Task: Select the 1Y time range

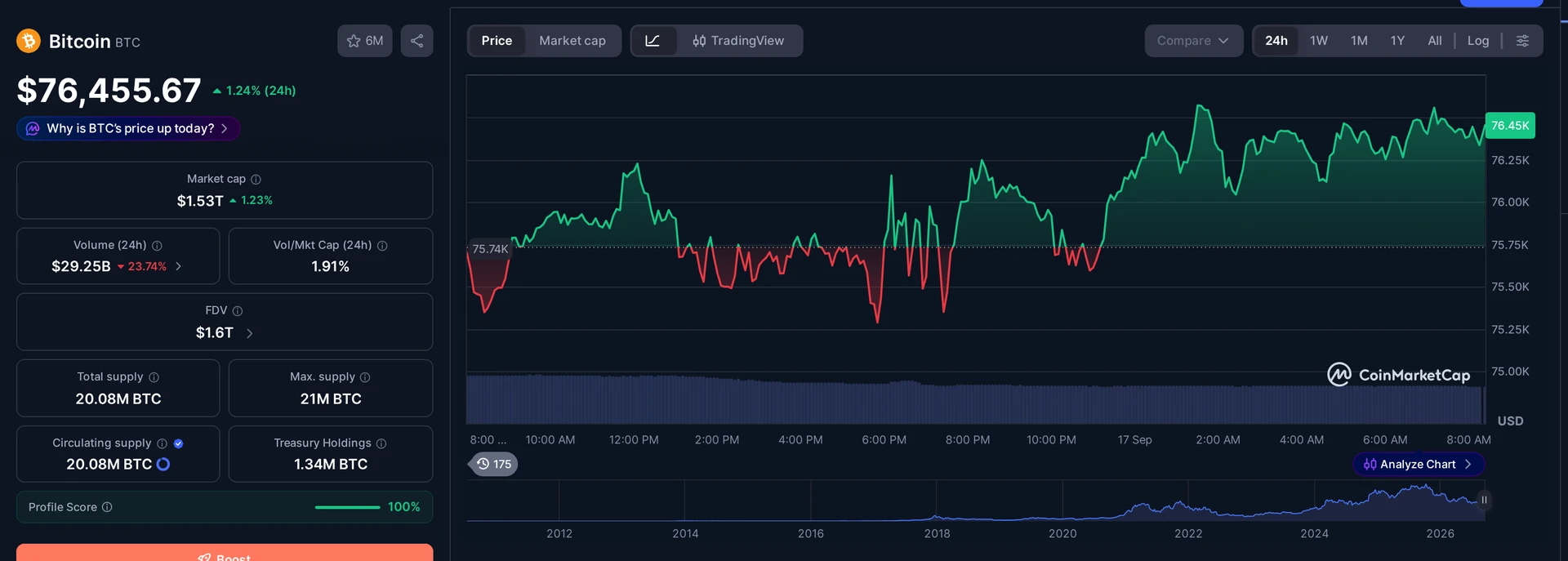Action: (1398, 41)
